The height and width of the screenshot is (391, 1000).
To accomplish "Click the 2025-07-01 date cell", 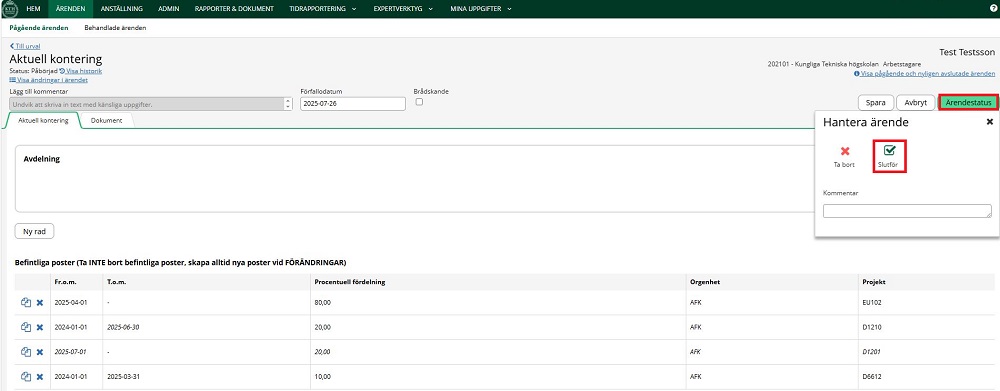I will (x=71, y=352).
